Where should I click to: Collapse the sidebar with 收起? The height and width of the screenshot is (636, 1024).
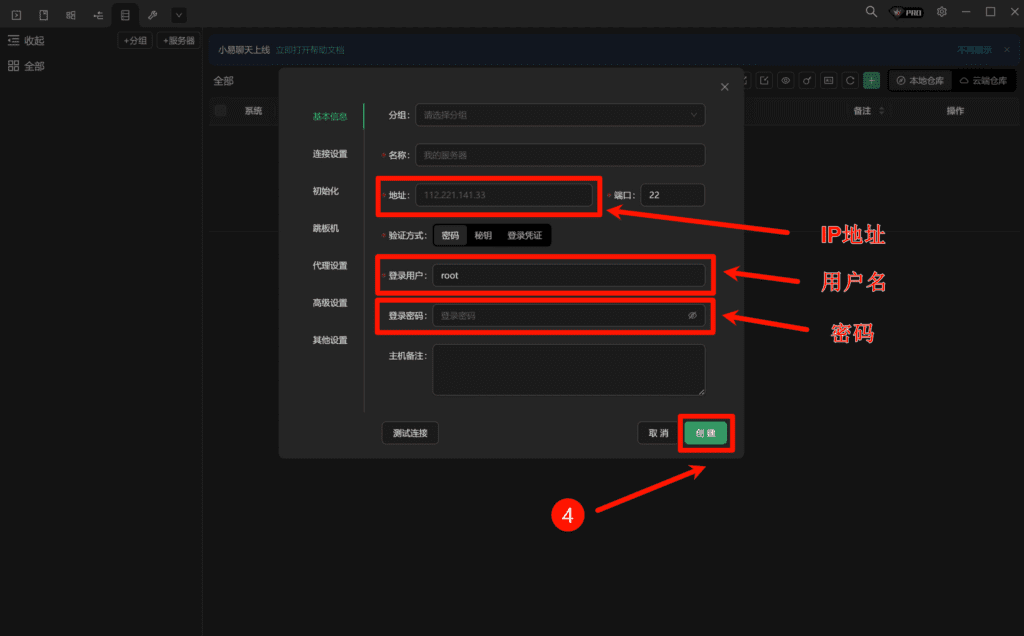click(26, 41)
